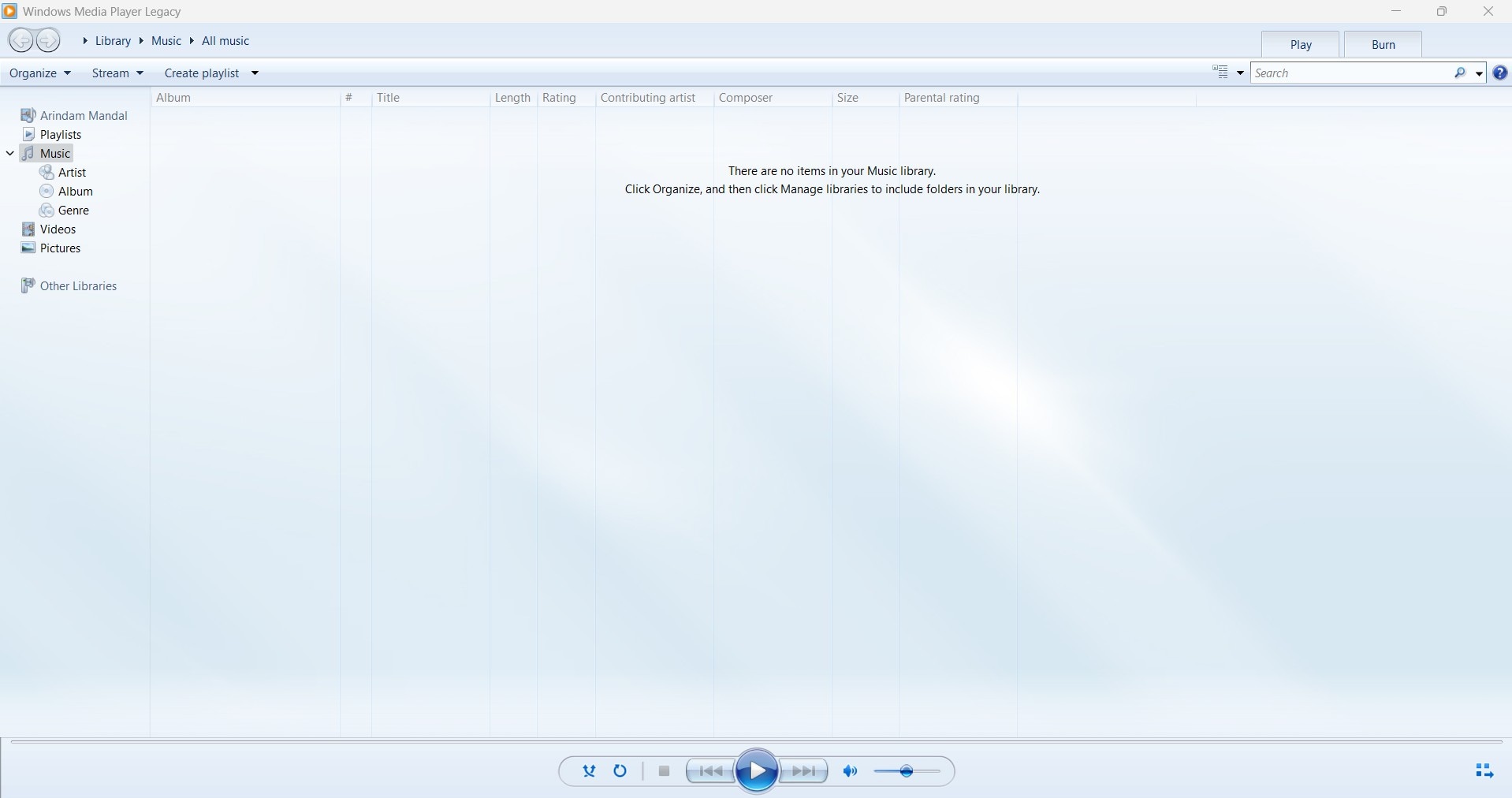Click the Windows Media Player title icon
1512x798 pixels.
click(x=9, y=11)
